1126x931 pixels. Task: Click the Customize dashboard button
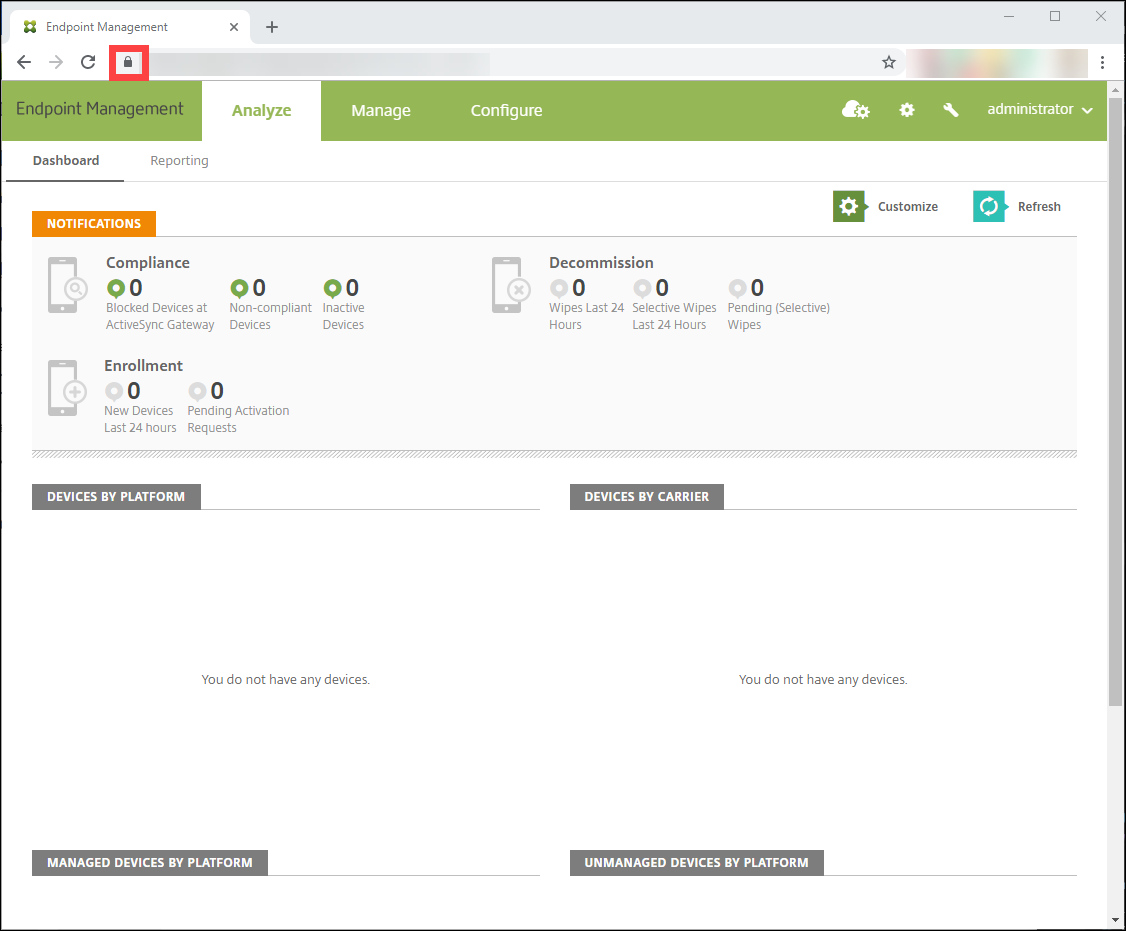[x=885, y=206]
